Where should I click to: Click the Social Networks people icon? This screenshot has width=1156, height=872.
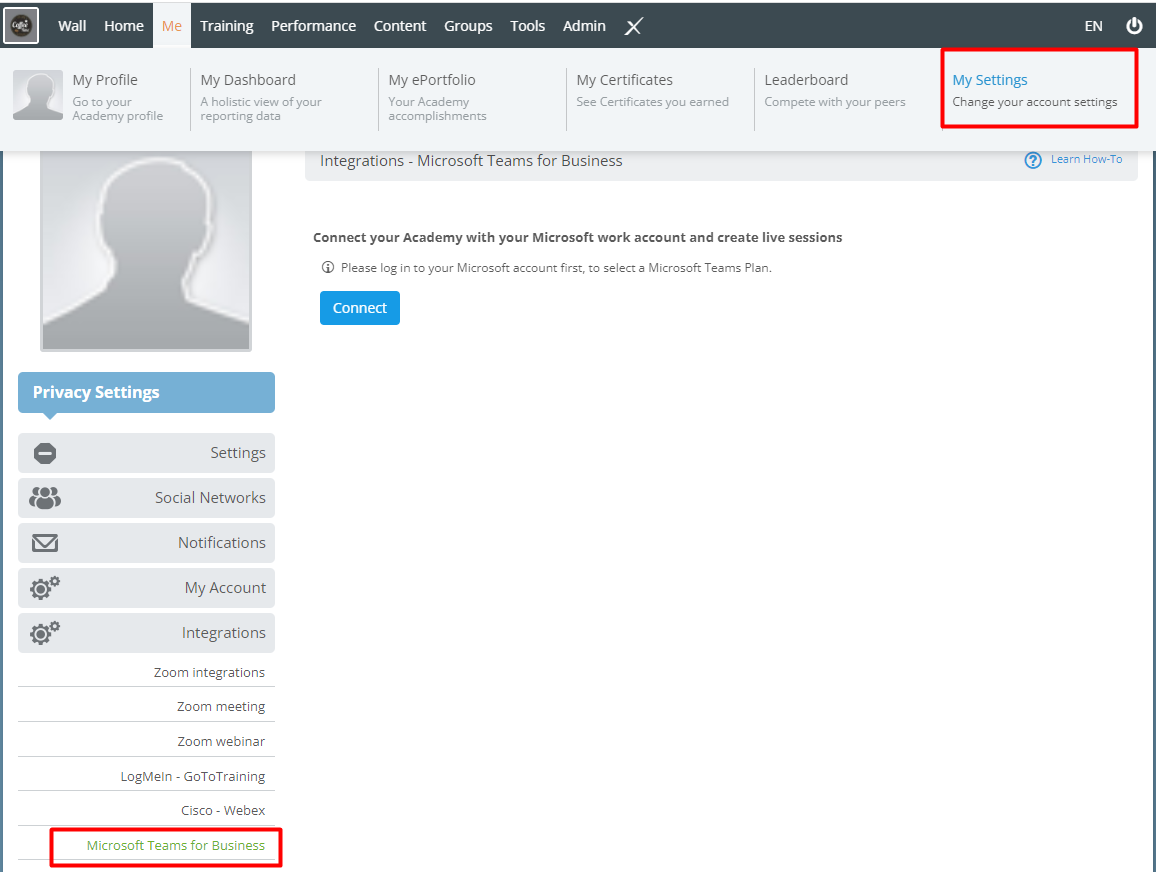[x=45, y=498]
